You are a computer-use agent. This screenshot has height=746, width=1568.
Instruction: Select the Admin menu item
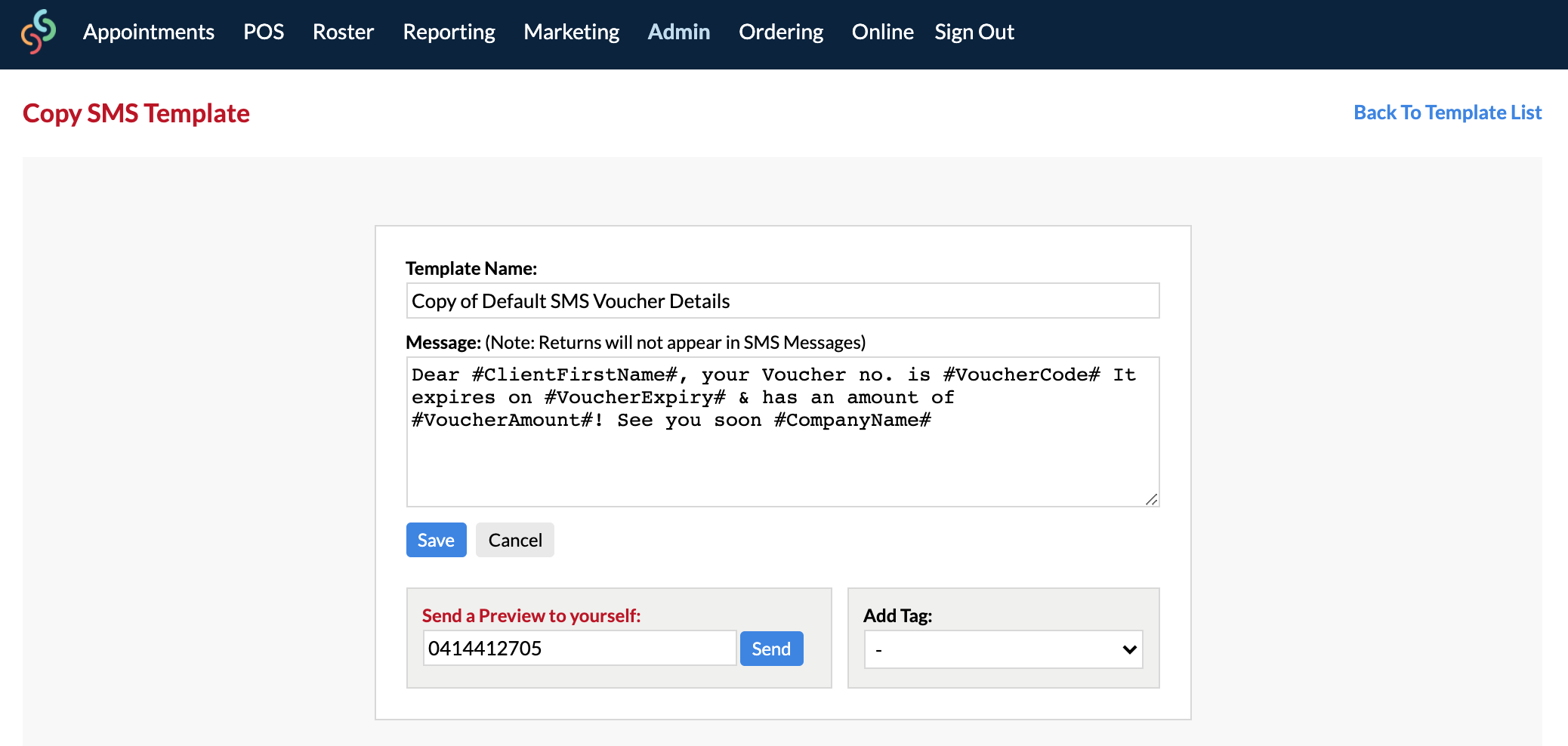tap(679, 32)
